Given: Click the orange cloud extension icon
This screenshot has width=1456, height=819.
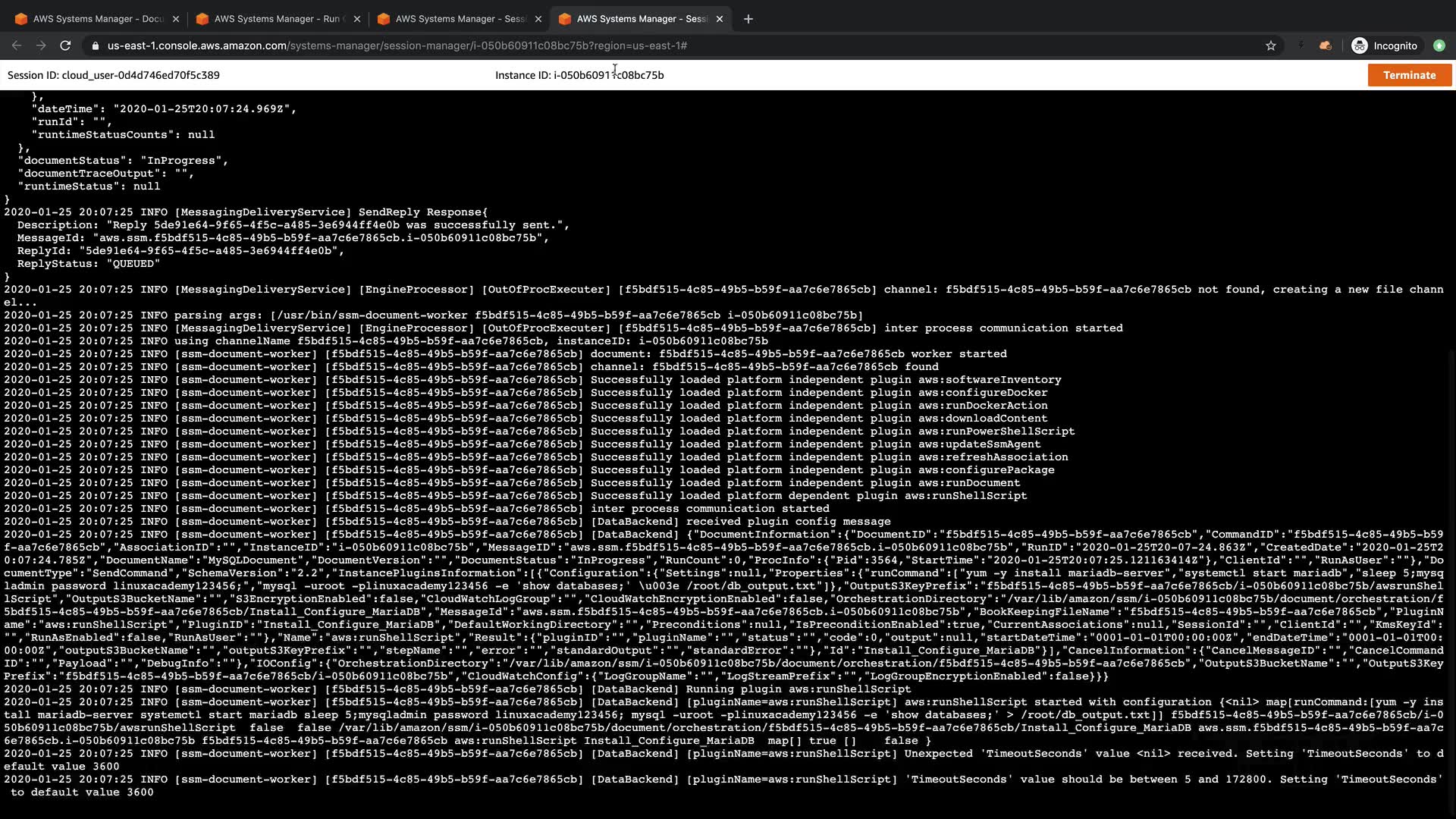Looking at the screenshot, I should pos(1326,45).
